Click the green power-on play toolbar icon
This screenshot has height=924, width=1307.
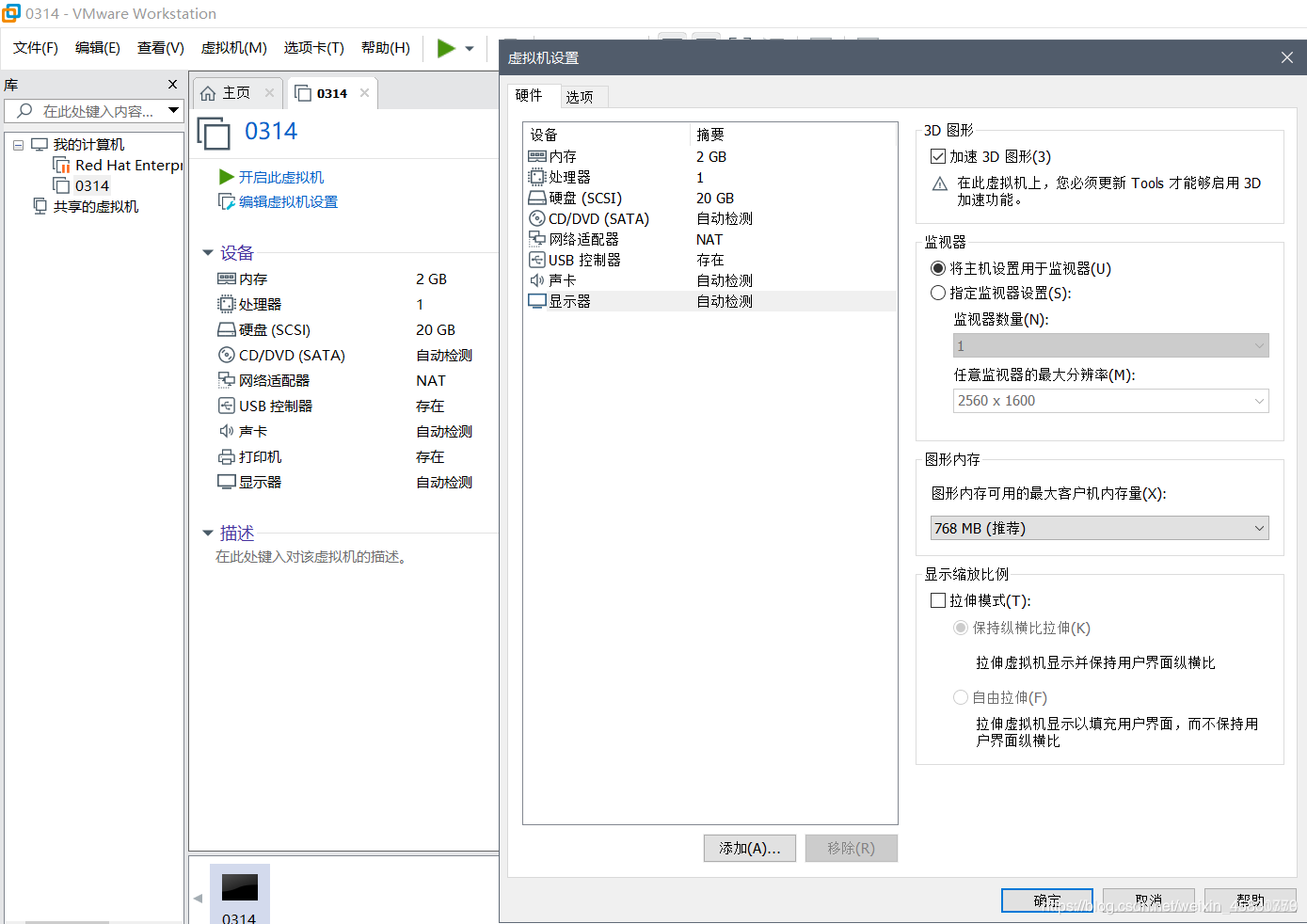coord(446,48)
